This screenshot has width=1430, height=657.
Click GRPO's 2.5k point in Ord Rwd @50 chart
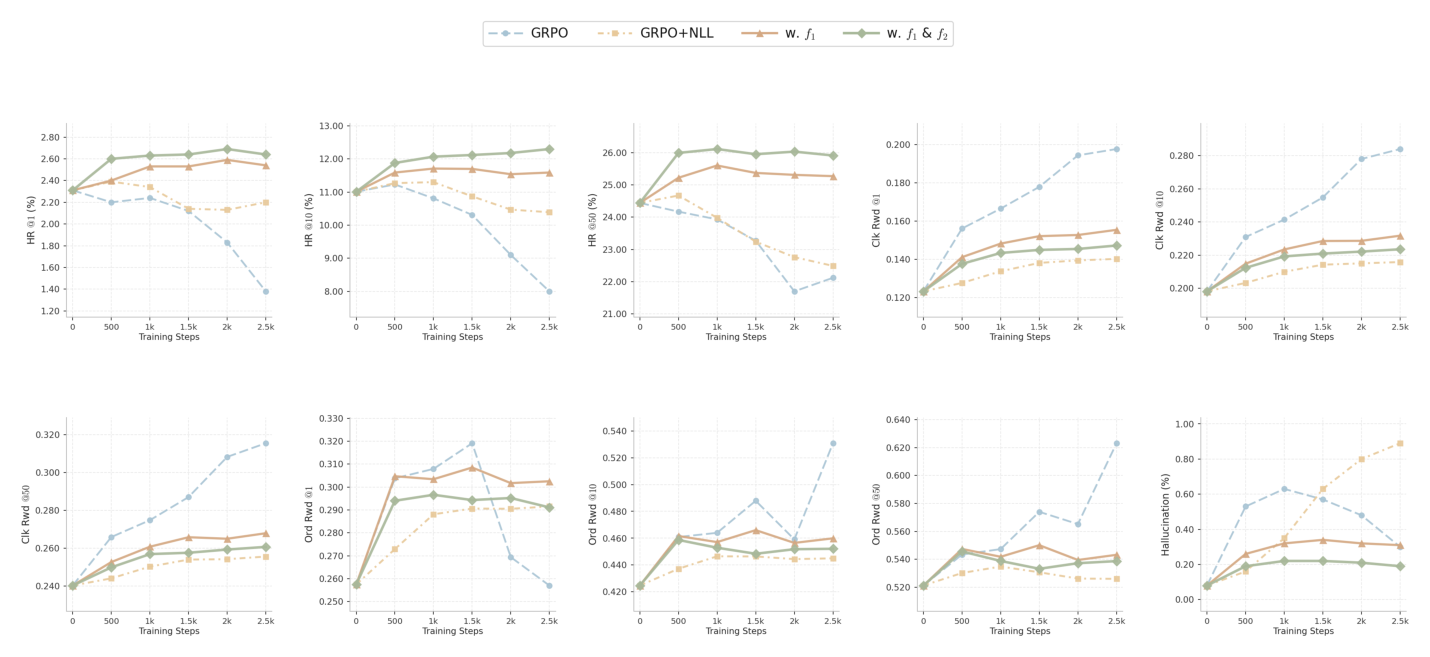[x=1116, y=443]
